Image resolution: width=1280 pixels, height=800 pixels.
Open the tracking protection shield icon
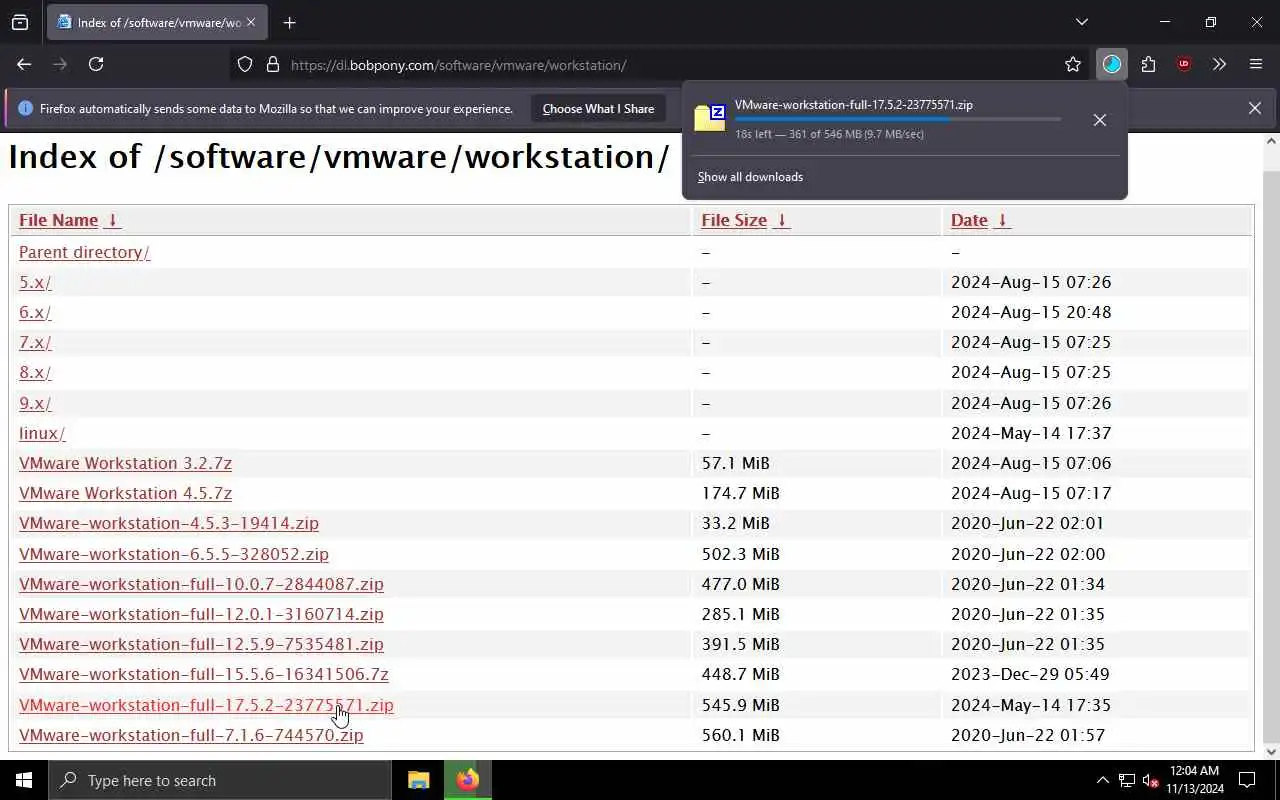(245, 65)
